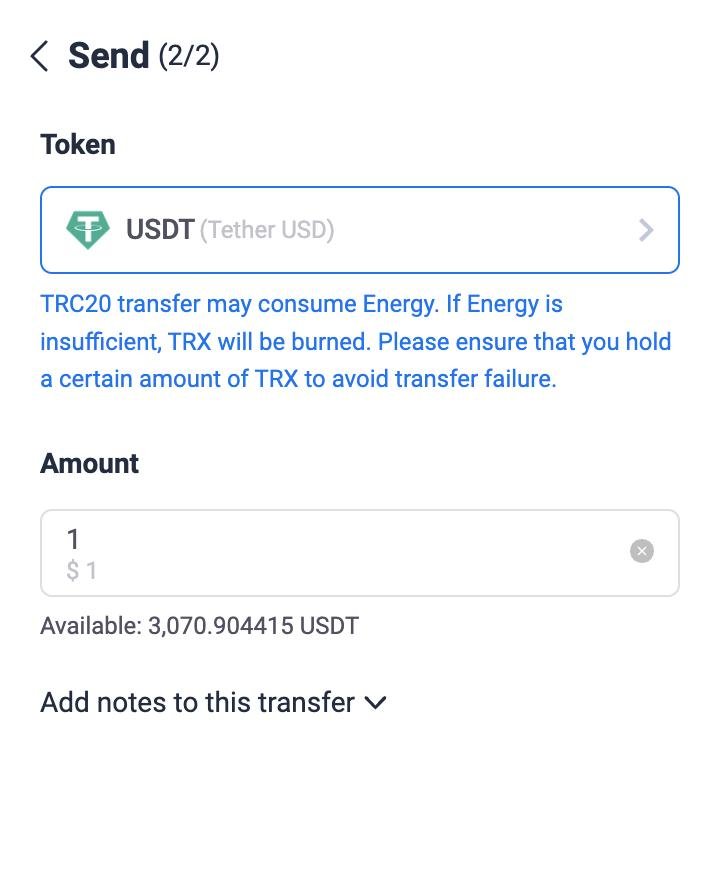This screenshot has height=894, width=718.
Task: Tap the clear icon in amount field
Action: click(x=641, y=551)
